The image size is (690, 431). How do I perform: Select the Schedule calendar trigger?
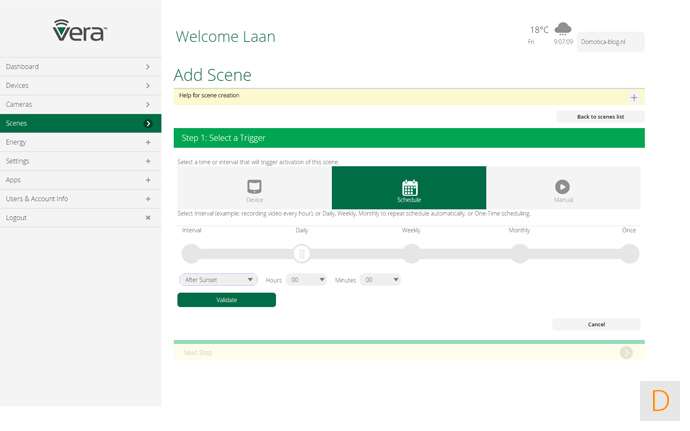click(x=409, y=187)
